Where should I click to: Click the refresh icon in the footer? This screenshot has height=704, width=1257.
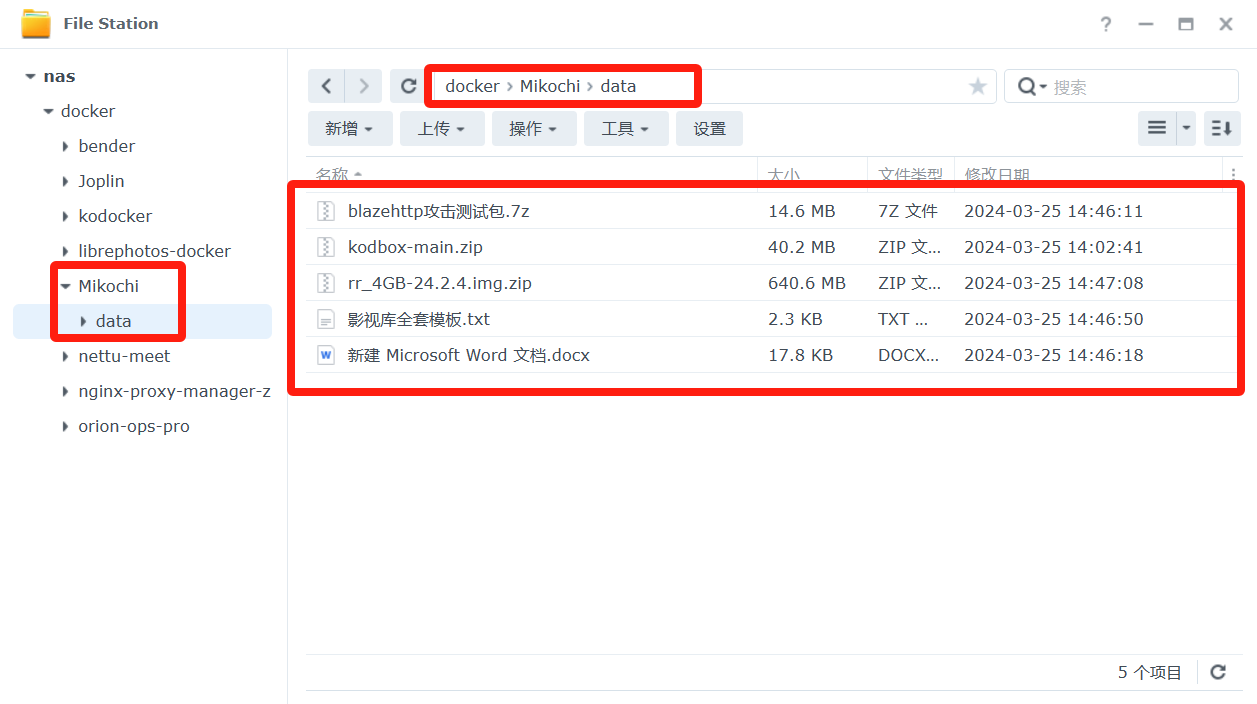[1217, 672]
